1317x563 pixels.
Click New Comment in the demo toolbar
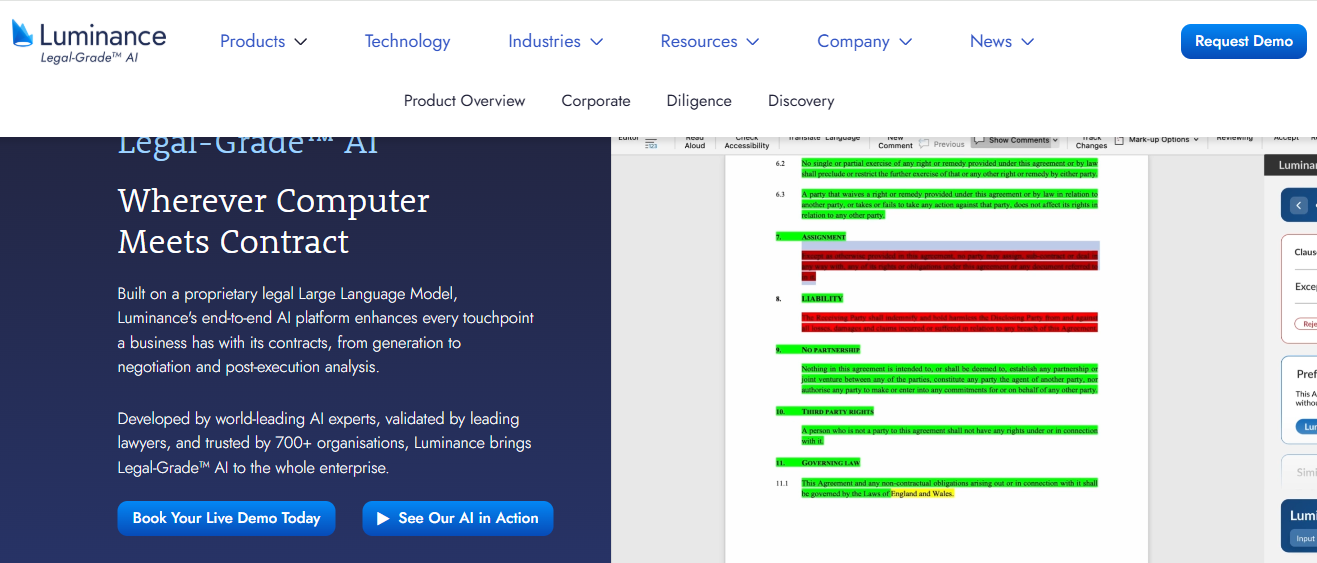coord(895,142)
